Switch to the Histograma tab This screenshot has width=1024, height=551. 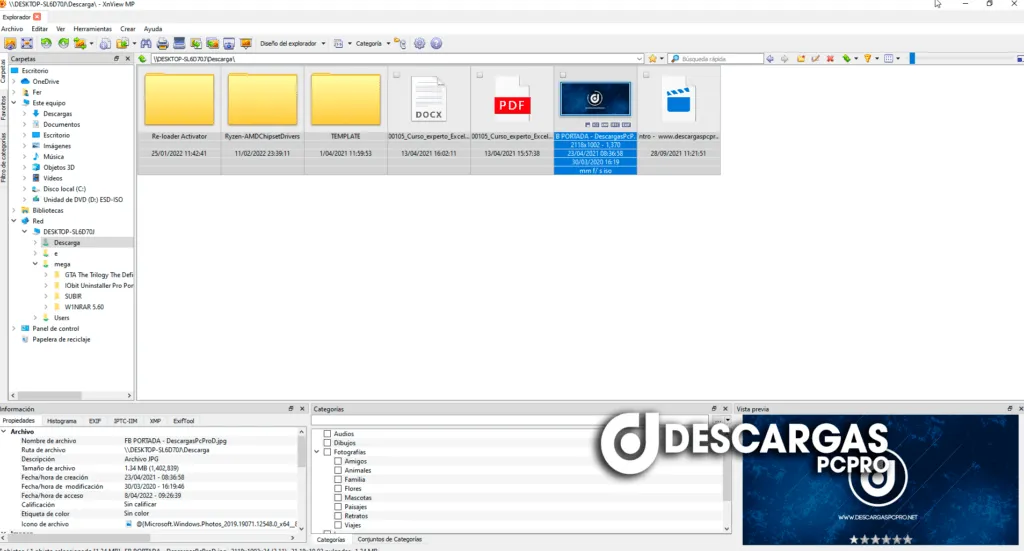(62, 421)
